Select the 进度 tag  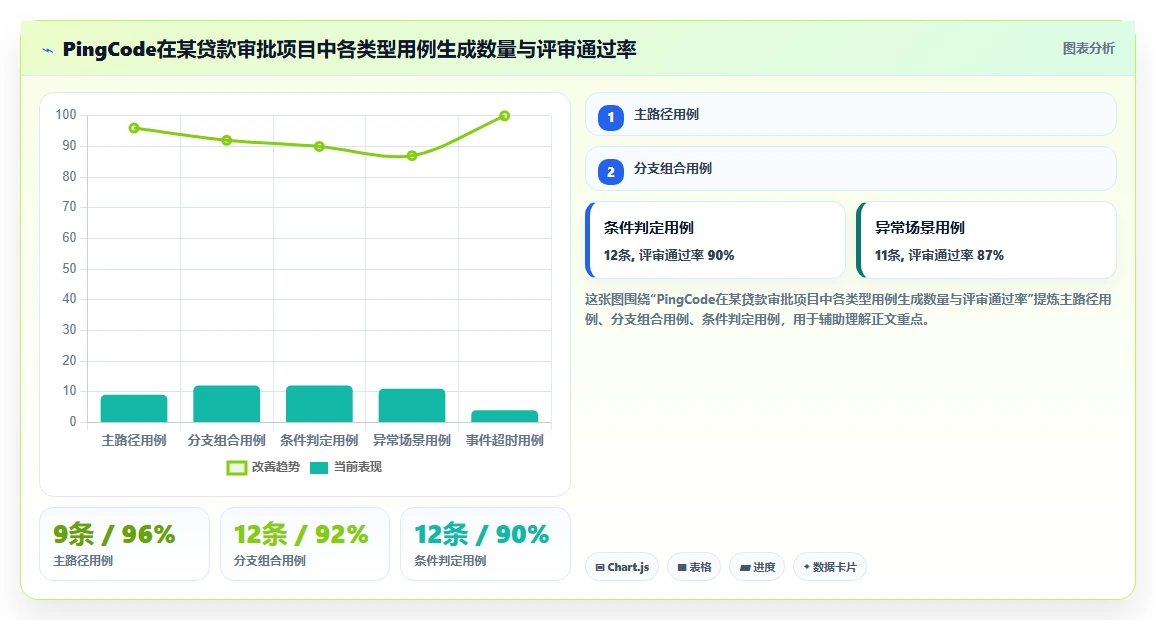[x=757, y=567]
